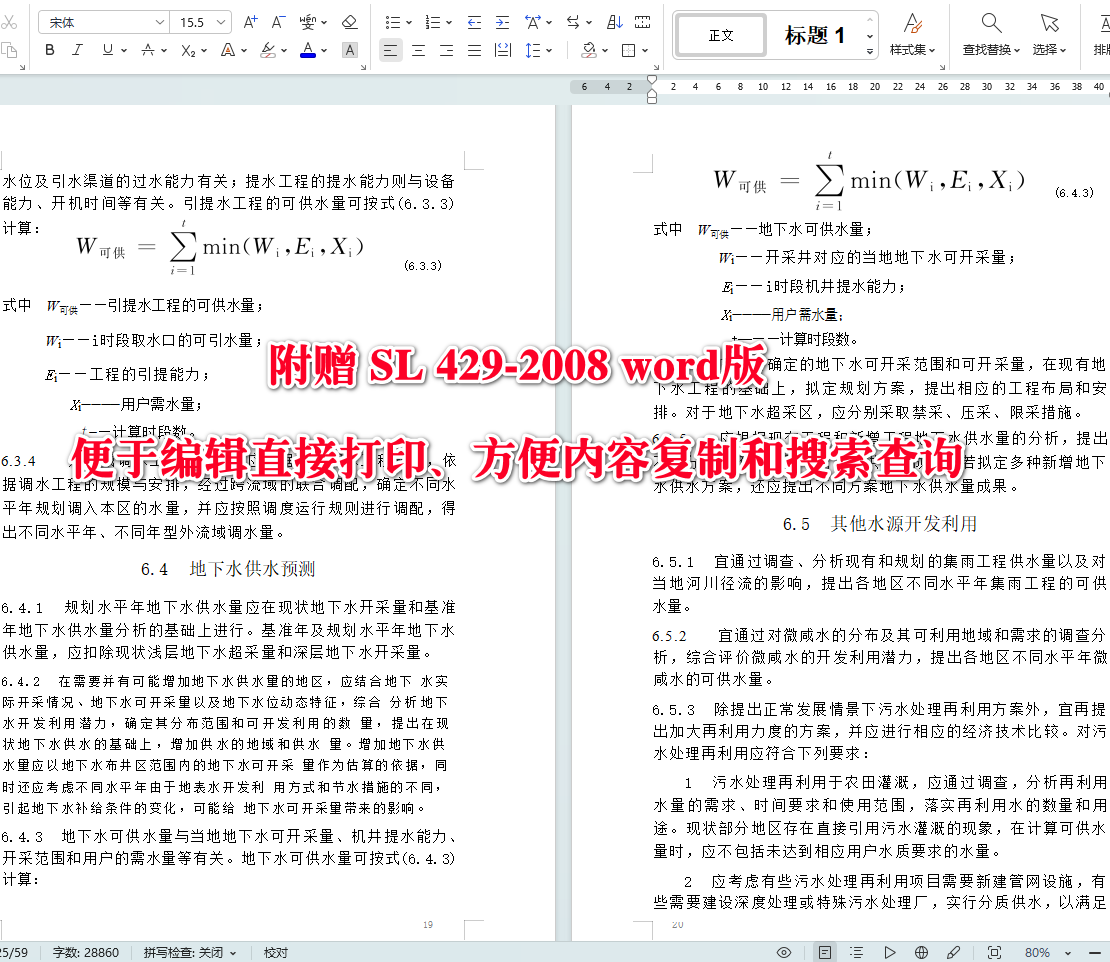Click the zoom out minus control
The width and height of the screenshot is (1110, 962).
point(1096,952)
